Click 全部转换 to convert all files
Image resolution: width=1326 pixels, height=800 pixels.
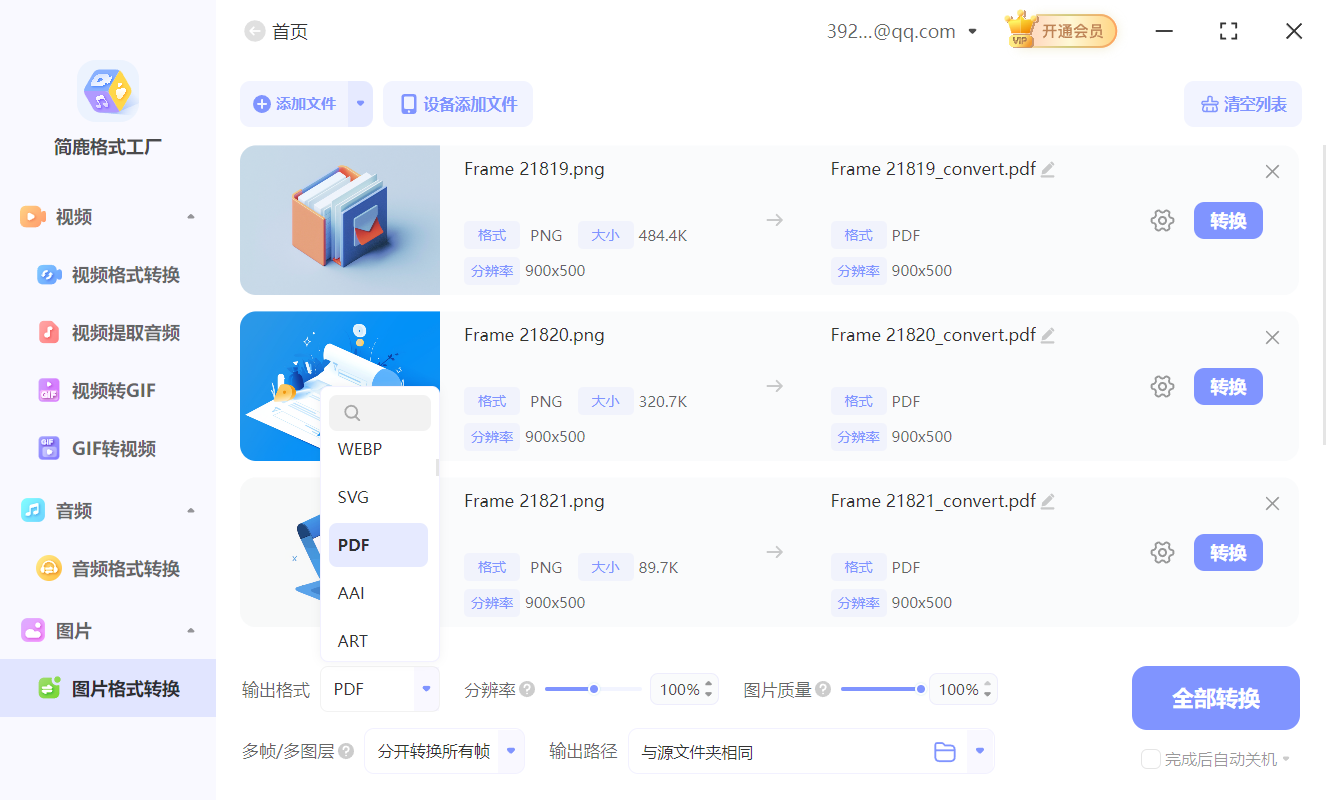tap(1215, 698)
